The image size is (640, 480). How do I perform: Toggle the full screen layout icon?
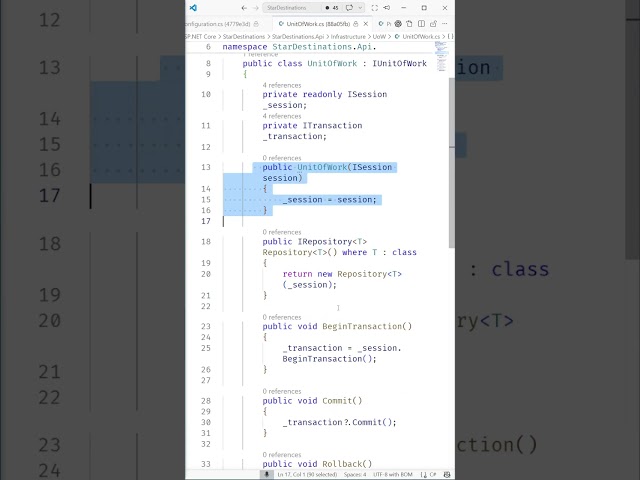pyautogui.click(x=375, y=8)
